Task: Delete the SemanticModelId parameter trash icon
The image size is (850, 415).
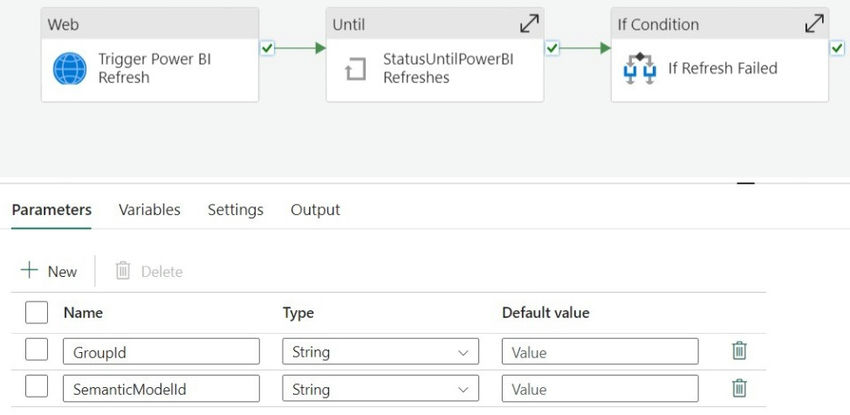Action: tap(739, 388)
